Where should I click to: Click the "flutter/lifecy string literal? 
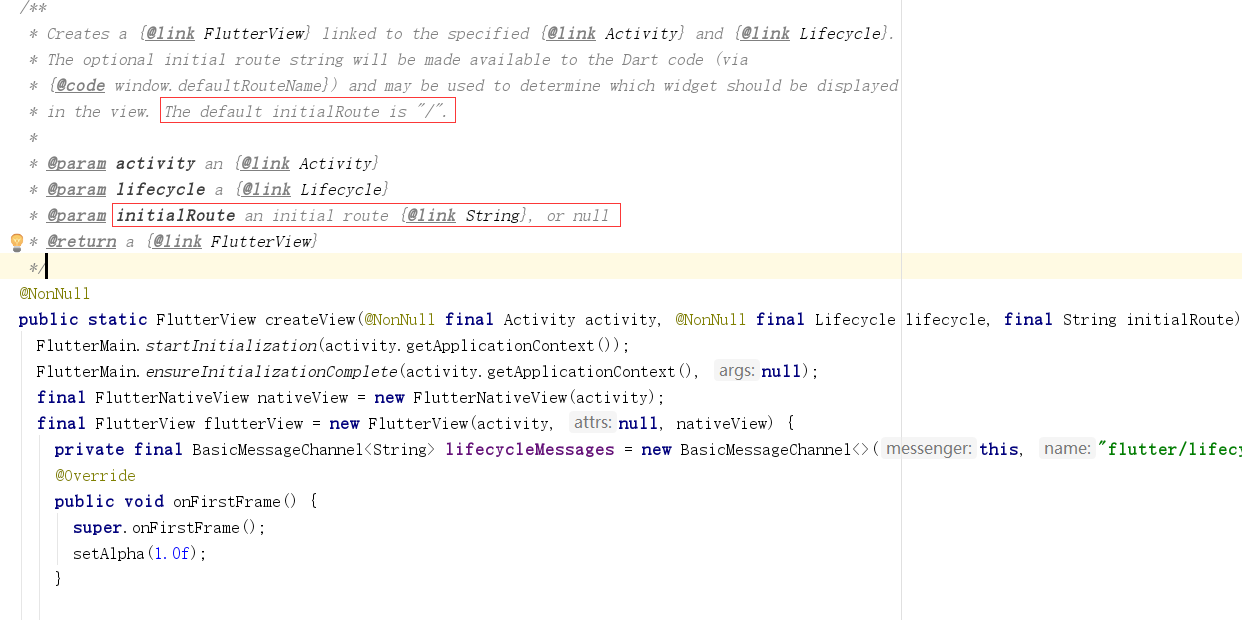click(1169, 450)
